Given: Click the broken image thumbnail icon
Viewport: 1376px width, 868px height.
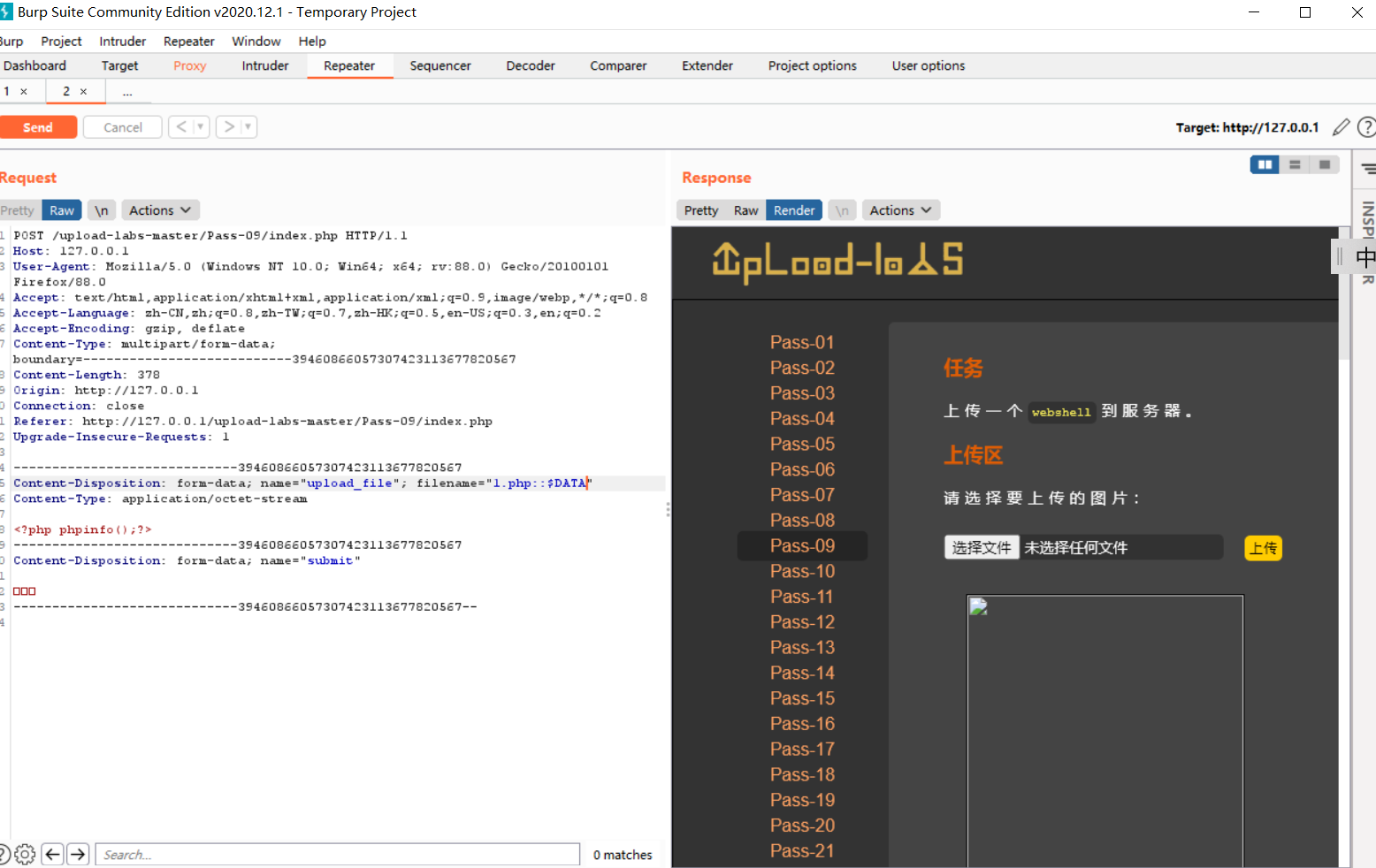Looking at the screenshot, I should pos(978,606).
